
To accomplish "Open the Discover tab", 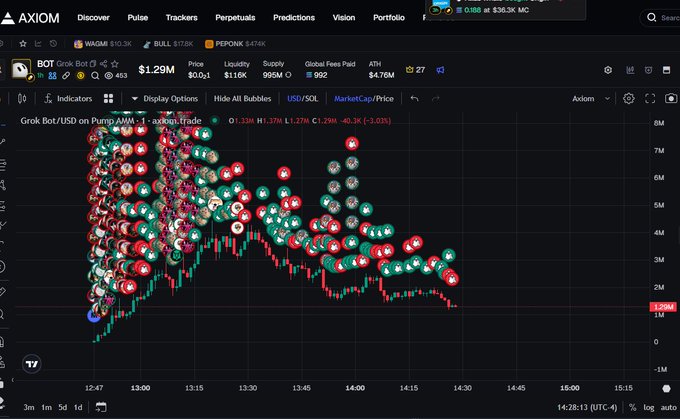I will 93,18.
